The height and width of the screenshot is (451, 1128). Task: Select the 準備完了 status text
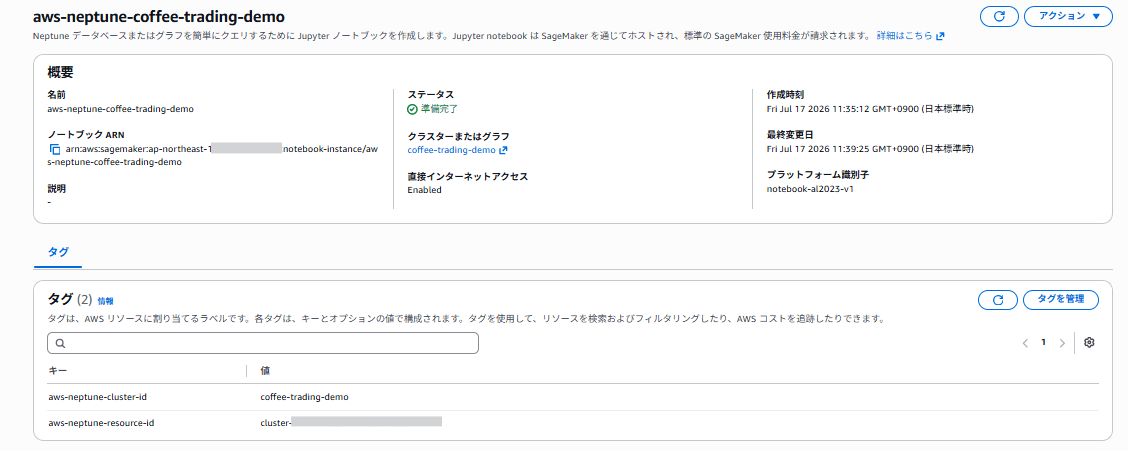(x=439, y=109)
